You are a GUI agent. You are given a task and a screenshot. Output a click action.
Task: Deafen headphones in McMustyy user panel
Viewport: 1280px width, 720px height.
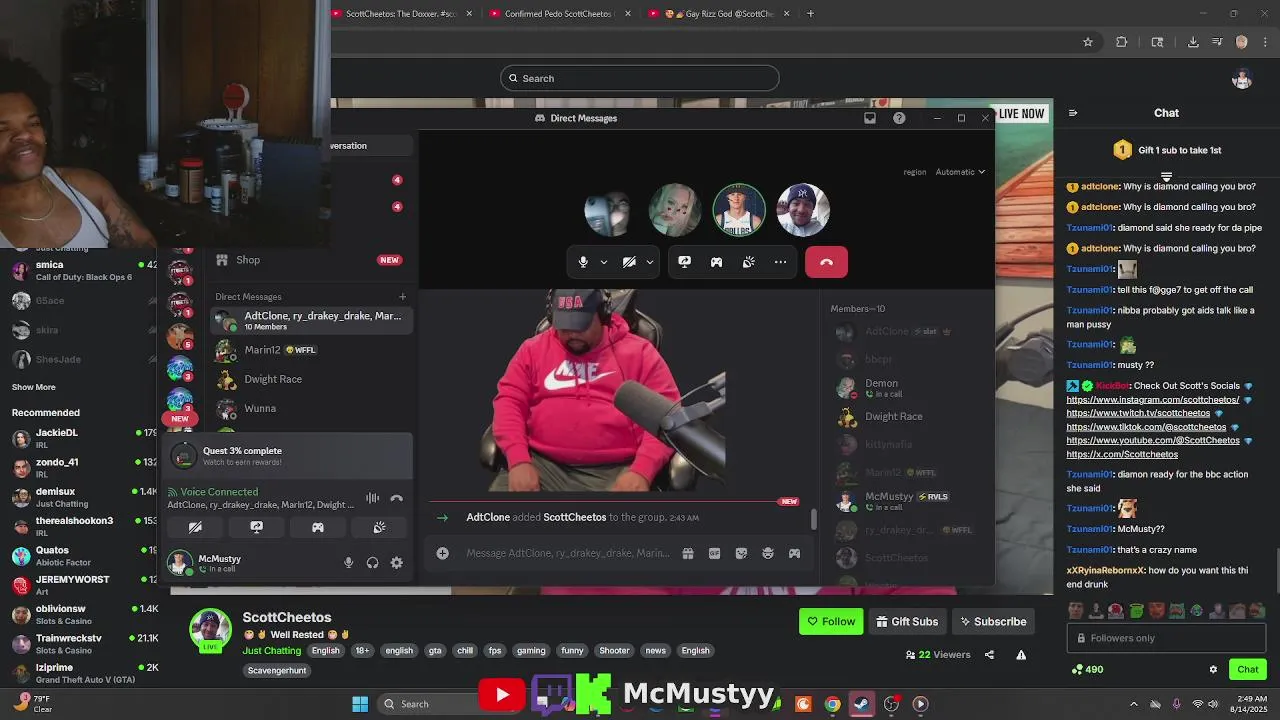(x=372, y=563)
